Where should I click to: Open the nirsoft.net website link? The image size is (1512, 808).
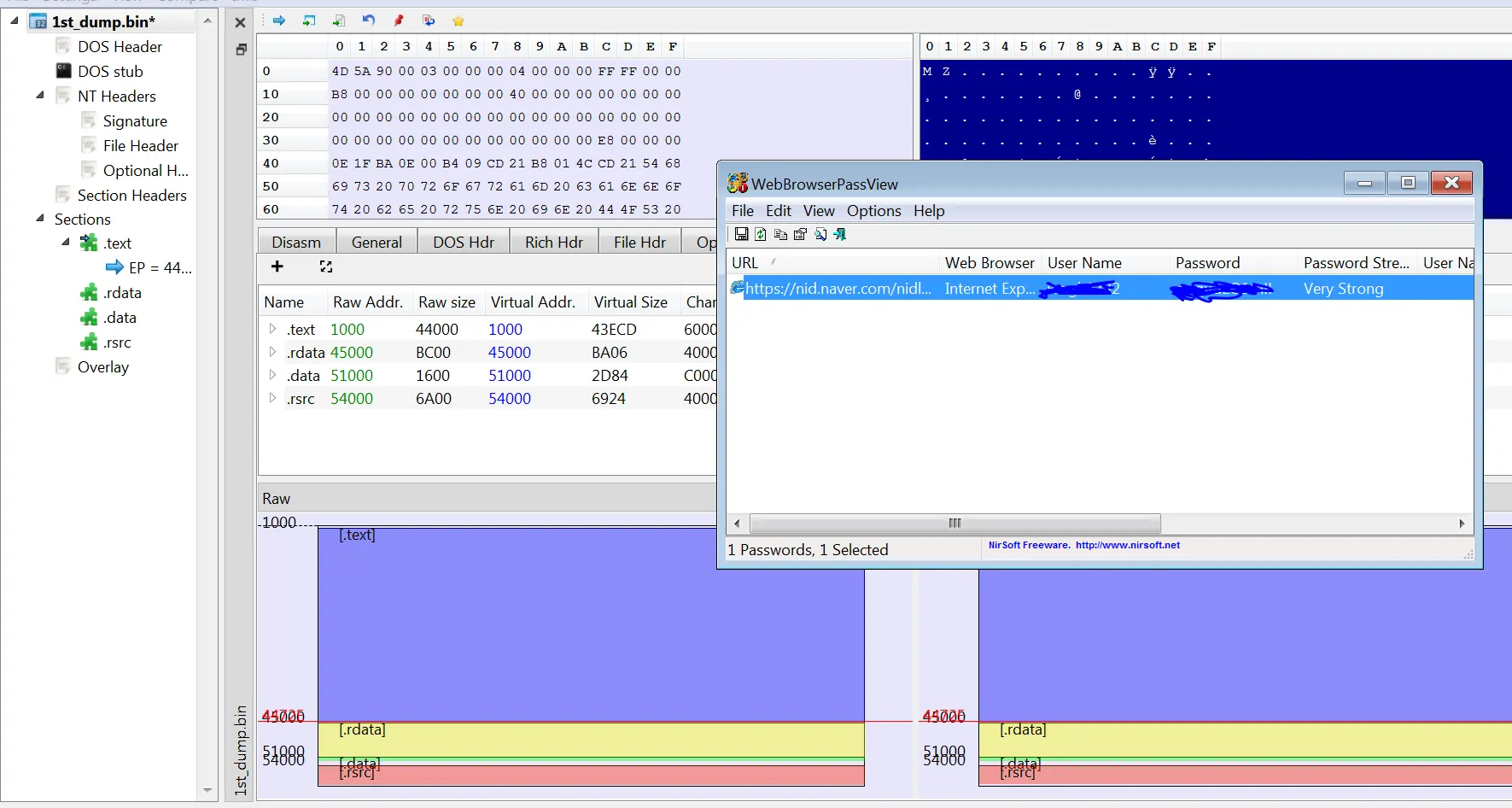1127,545
